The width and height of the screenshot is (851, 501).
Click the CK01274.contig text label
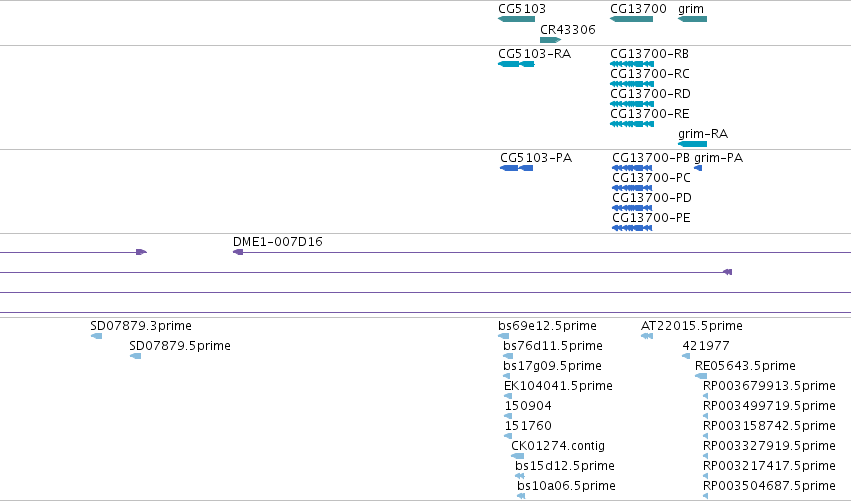coord(558,446)
